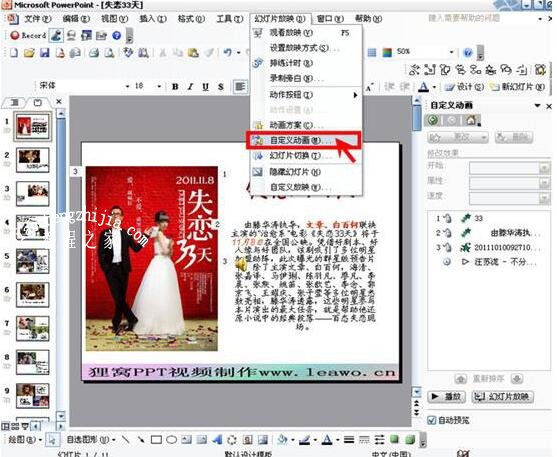Open the 视图 menu

[x=114, y=18]
